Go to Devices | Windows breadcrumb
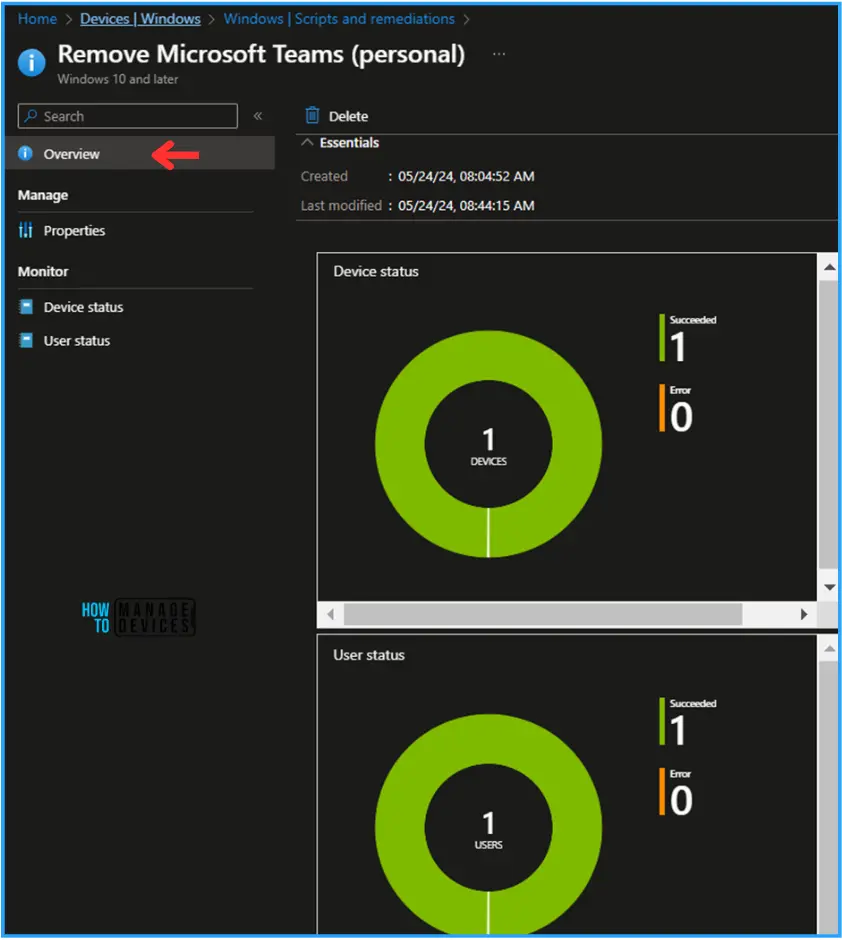The image size is (842, 940). click(140, 19)
